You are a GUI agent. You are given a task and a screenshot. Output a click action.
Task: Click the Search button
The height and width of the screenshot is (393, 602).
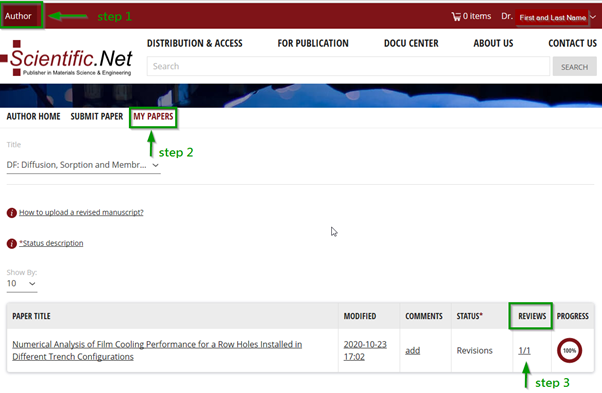[x=574, y=67]
